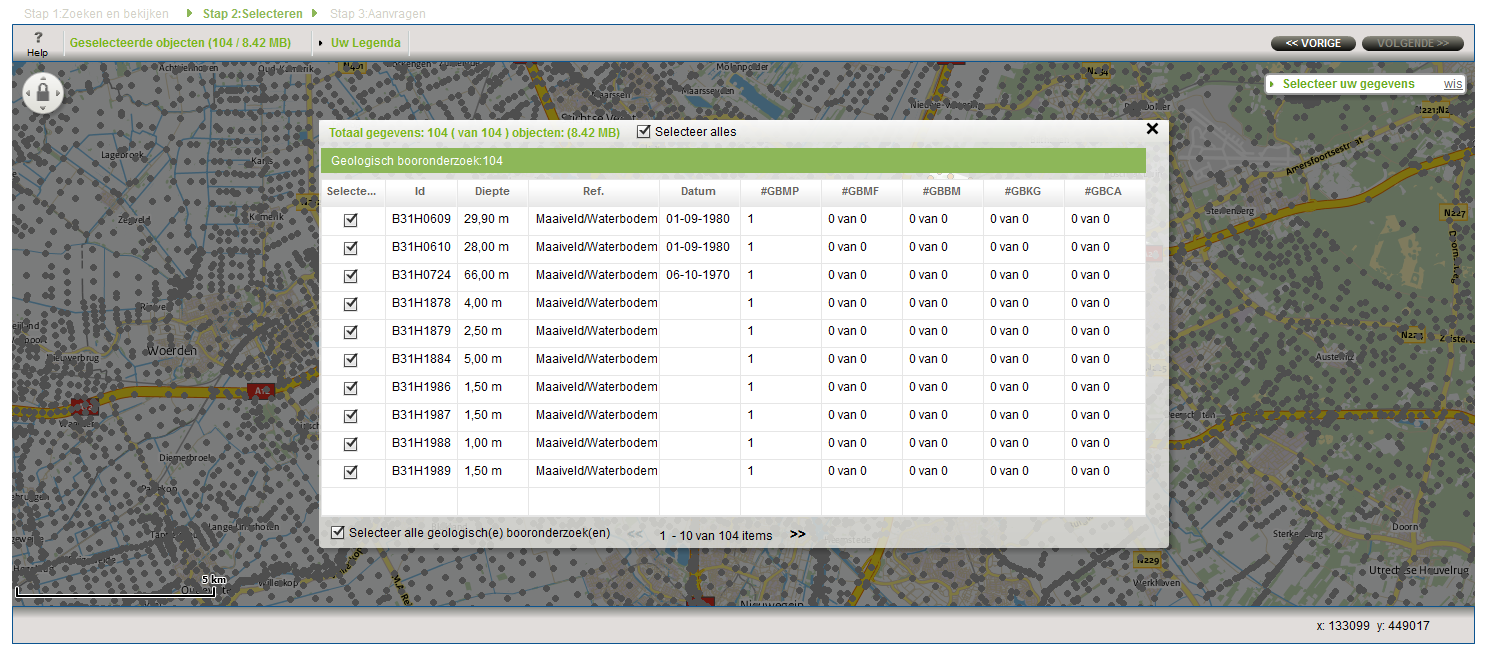Toggle Selecteer alle geologisch(e) booronderzoek(en) checkbox
The image size is (1492, 650).
[x=338, y=533]
